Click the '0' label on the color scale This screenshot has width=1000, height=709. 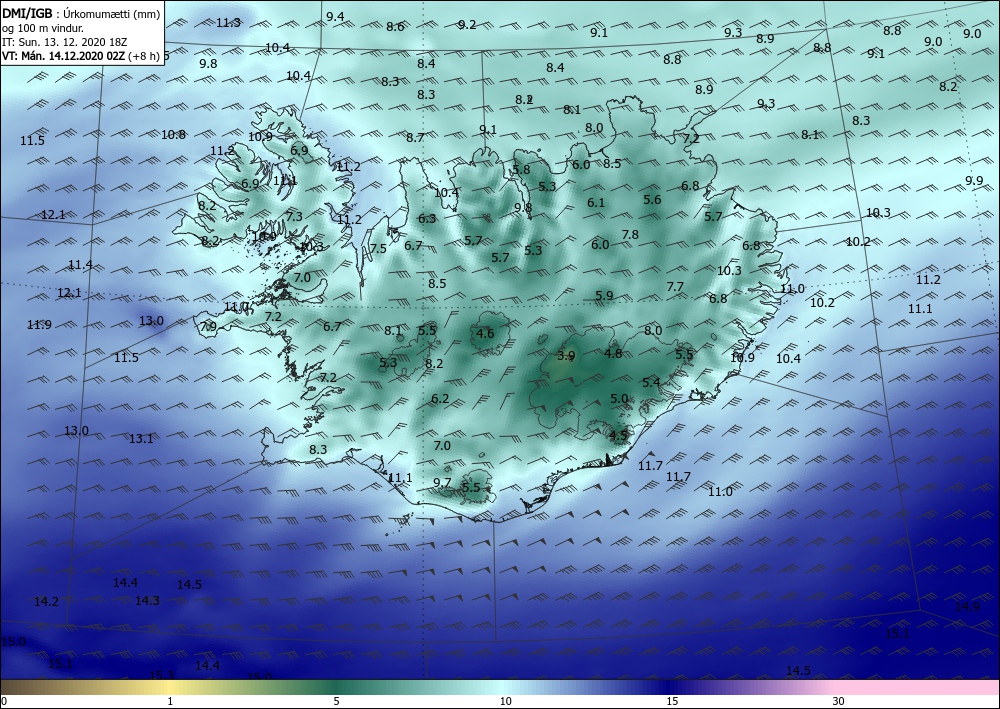4,702
